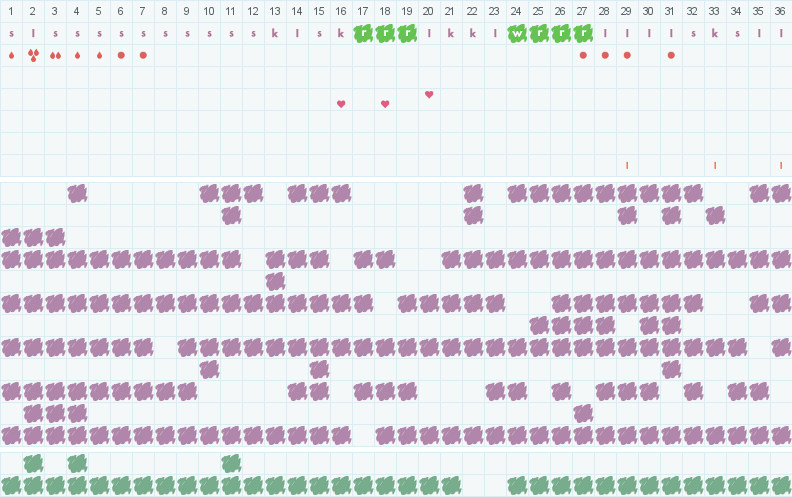The image size is (792, 497).
Task: Select the red dot on day 27
Action: [x=583, y=55]
